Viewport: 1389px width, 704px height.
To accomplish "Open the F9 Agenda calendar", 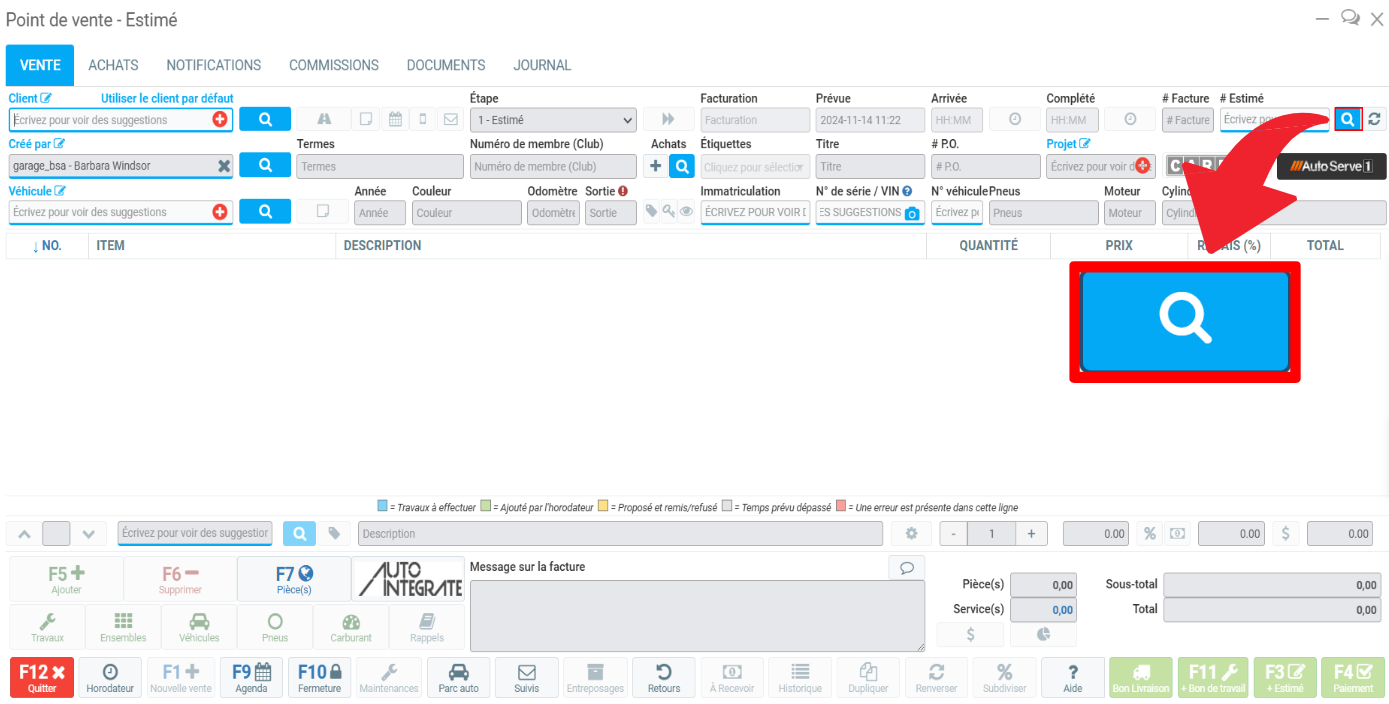I will [251, 677].
